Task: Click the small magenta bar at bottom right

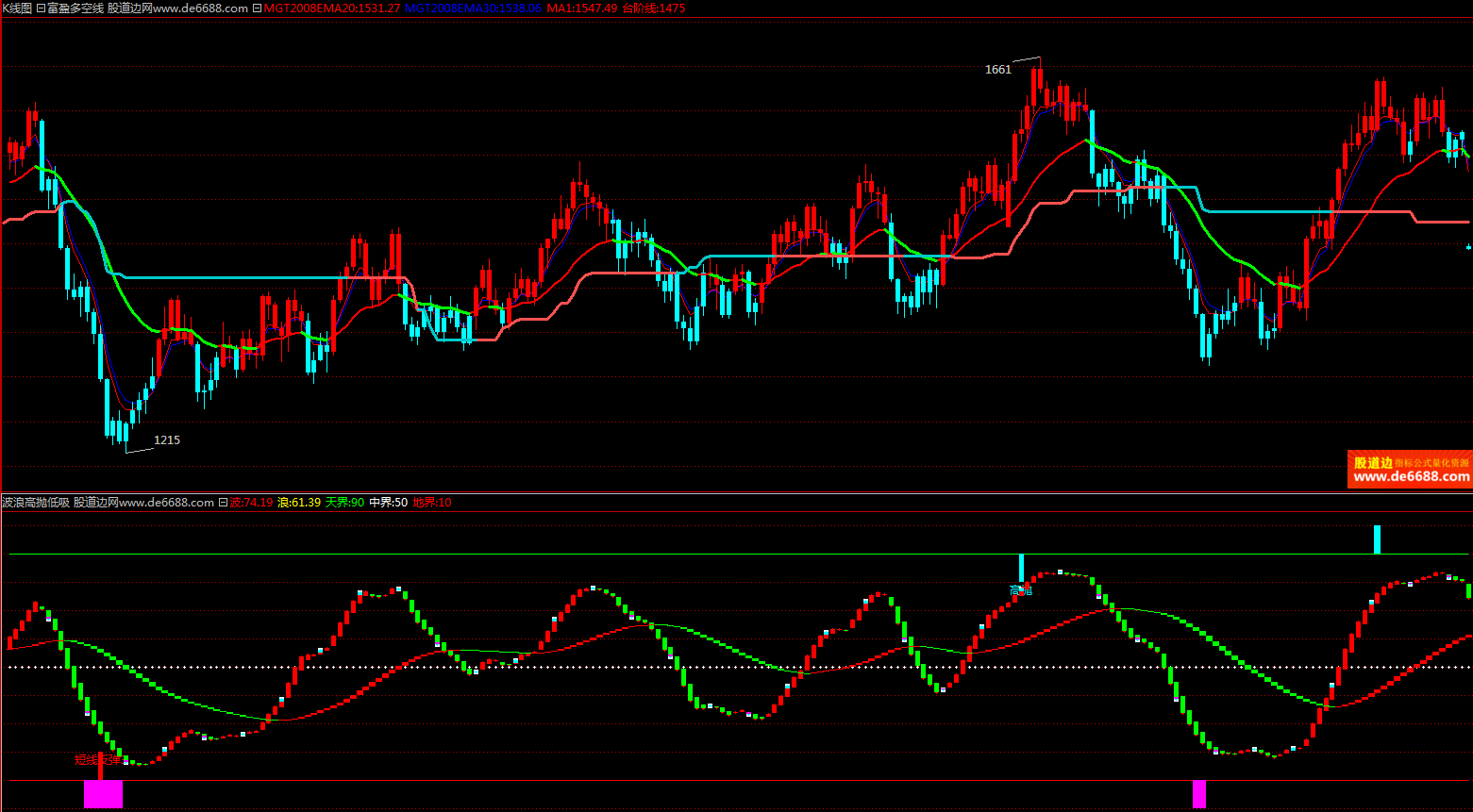Action: [1198, 794]
